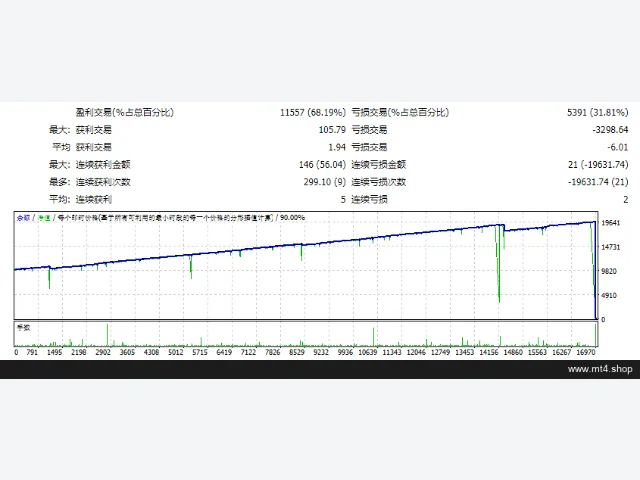Viewport: 640px width, 480px height.
Task: Click the 余额 legend label in chart
Action: [23, 218]
